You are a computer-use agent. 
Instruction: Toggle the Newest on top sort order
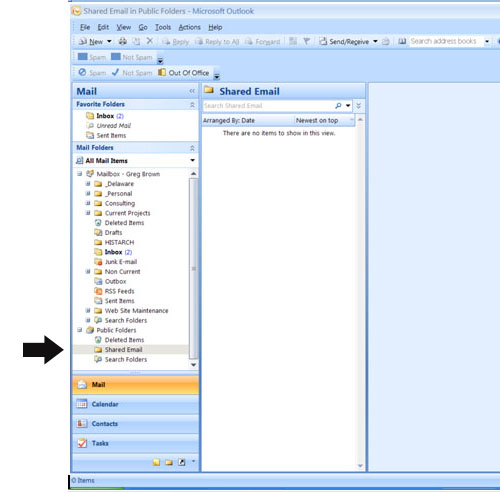[x=324, y=120]
